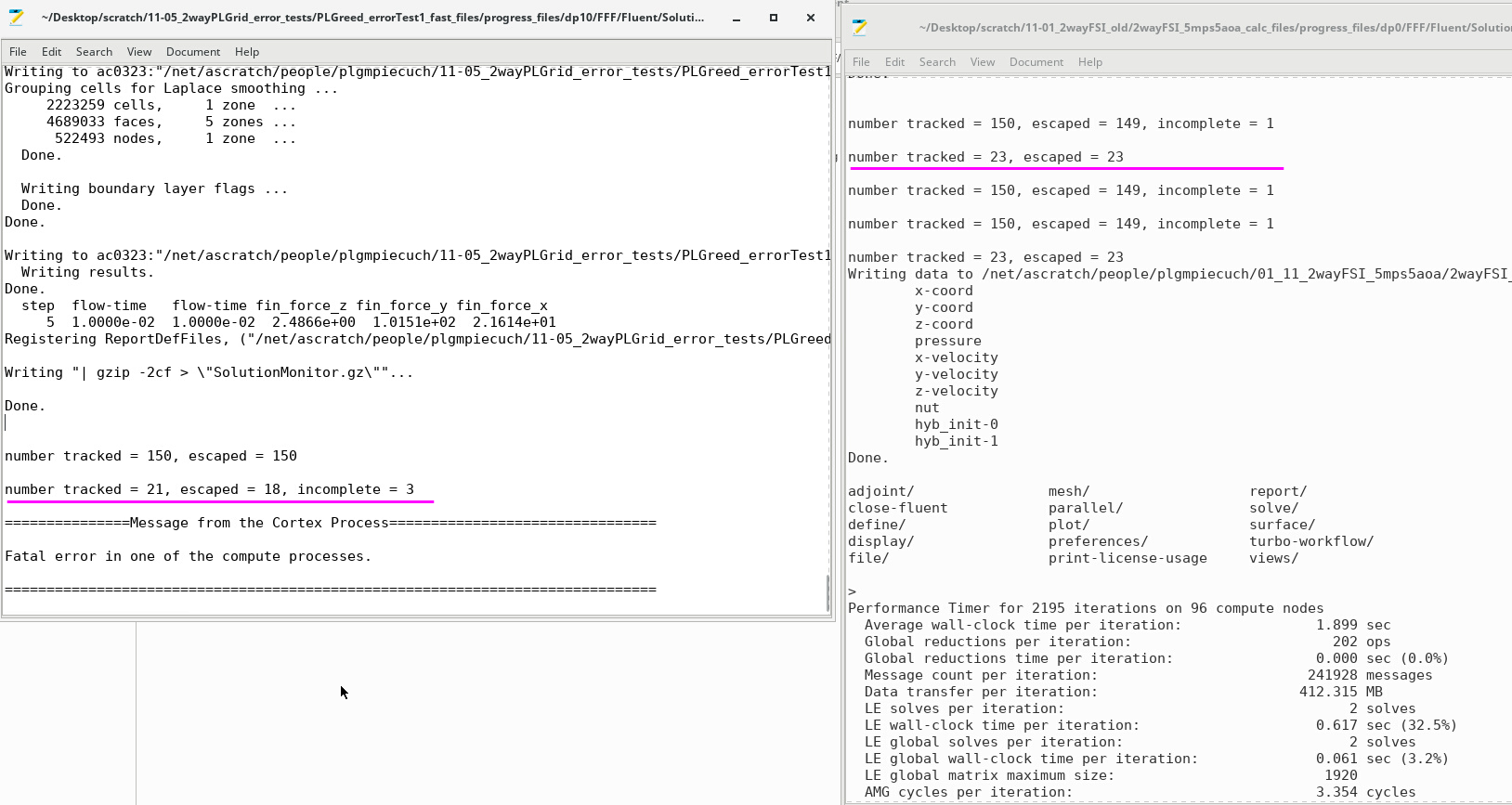Open Search menu in left editor window
This screenshot has height=805, width=1512.
coord(94,52)
